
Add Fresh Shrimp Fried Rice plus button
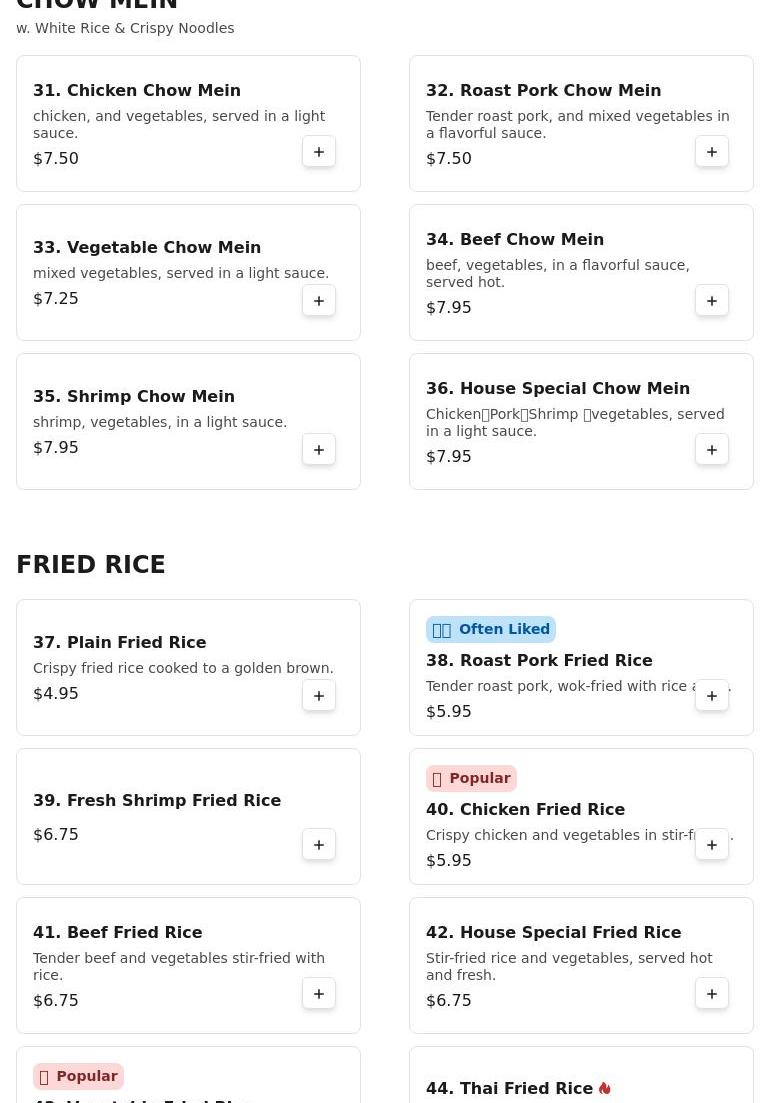[319, 845]
